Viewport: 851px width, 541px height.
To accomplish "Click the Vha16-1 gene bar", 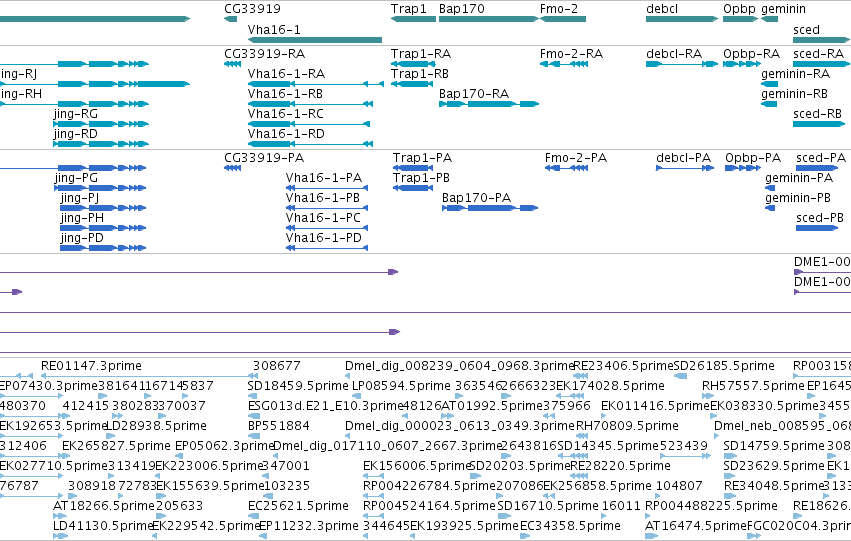I will click(315, 40).
